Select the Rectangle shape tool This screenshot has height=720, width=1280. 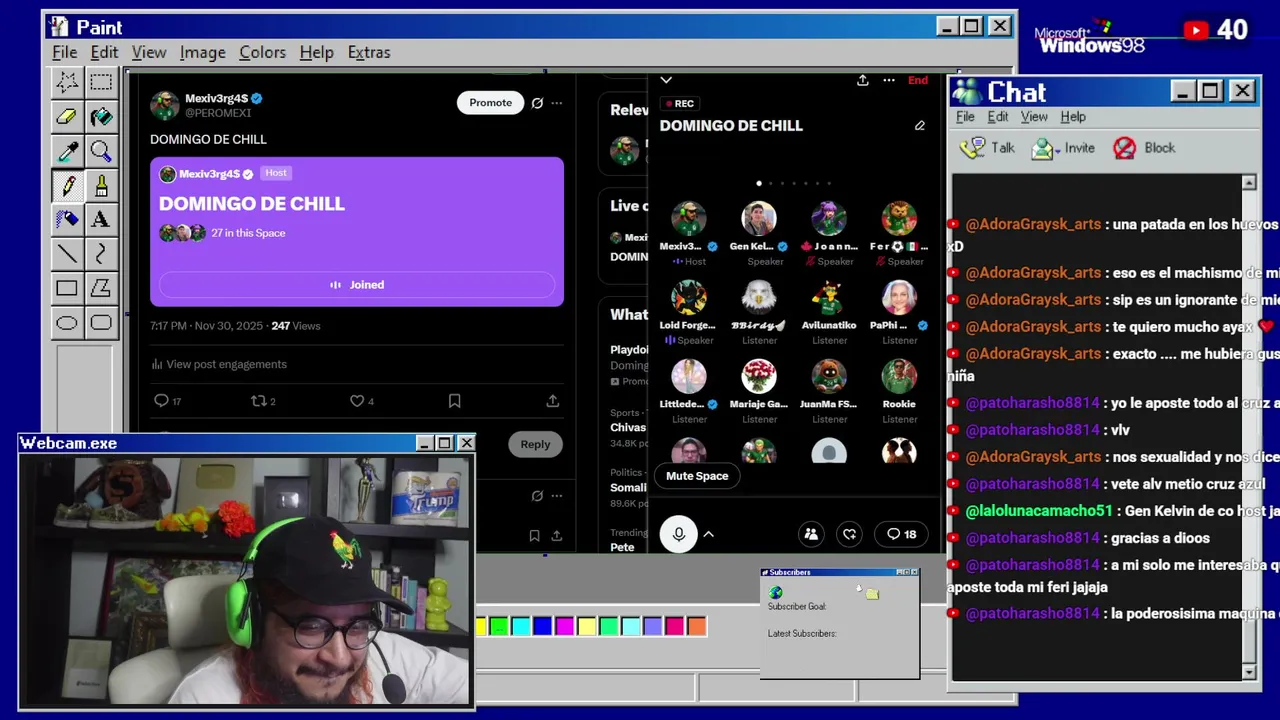pyautogui.click(x=67, y=289)
